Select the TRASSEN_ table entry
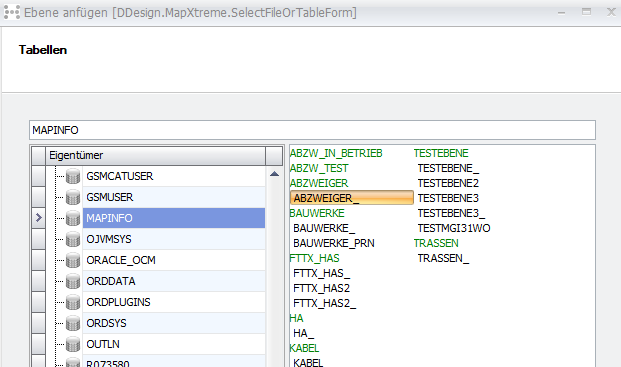 point(443,259)
